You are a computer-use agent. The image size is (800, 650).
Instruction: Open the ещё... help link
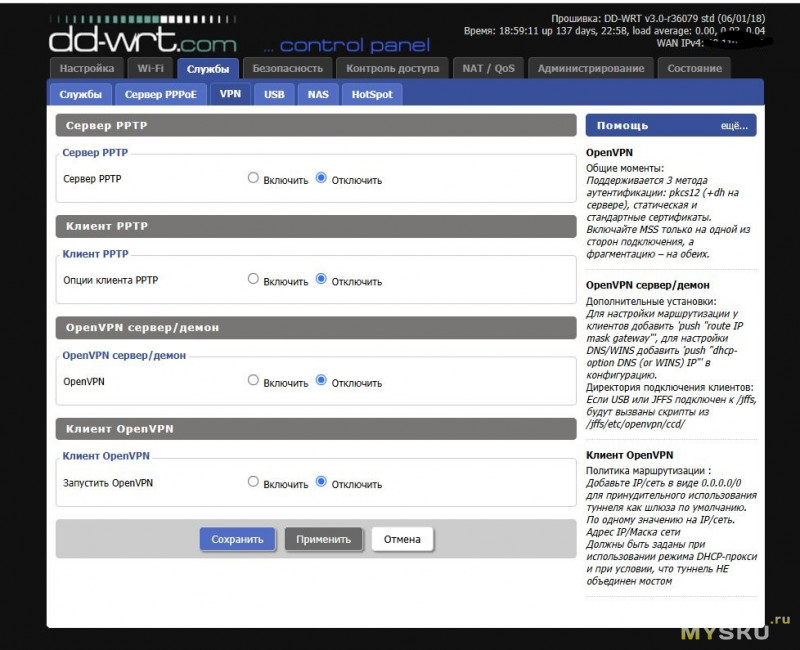point(734,126)
